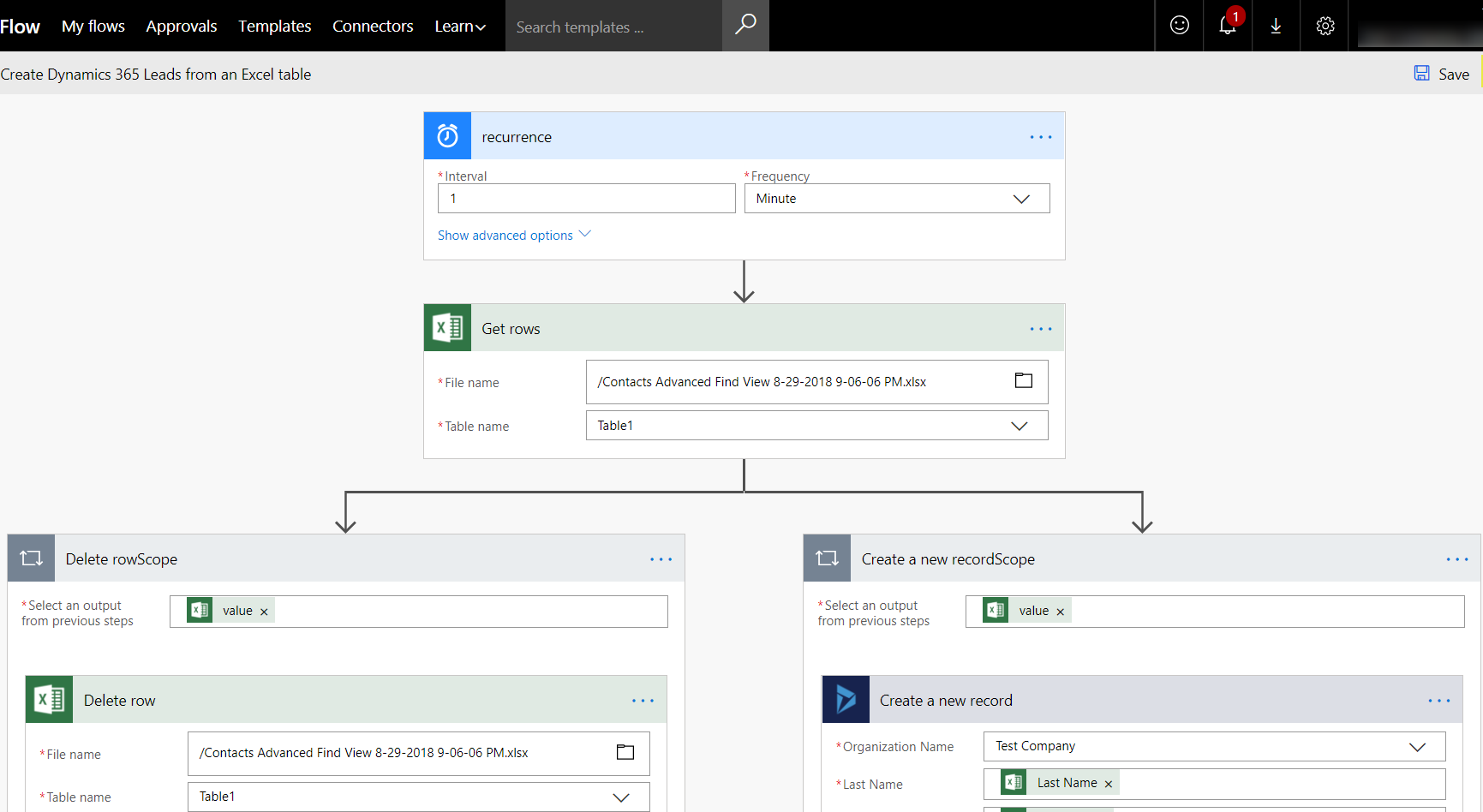
Task: Click the Search templates field
Action: point(613,26)
